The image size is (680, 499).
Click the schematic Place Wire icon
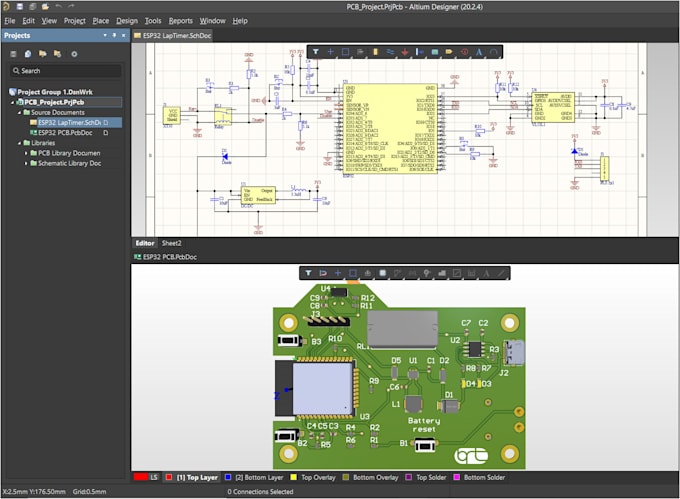click(390, 52)
